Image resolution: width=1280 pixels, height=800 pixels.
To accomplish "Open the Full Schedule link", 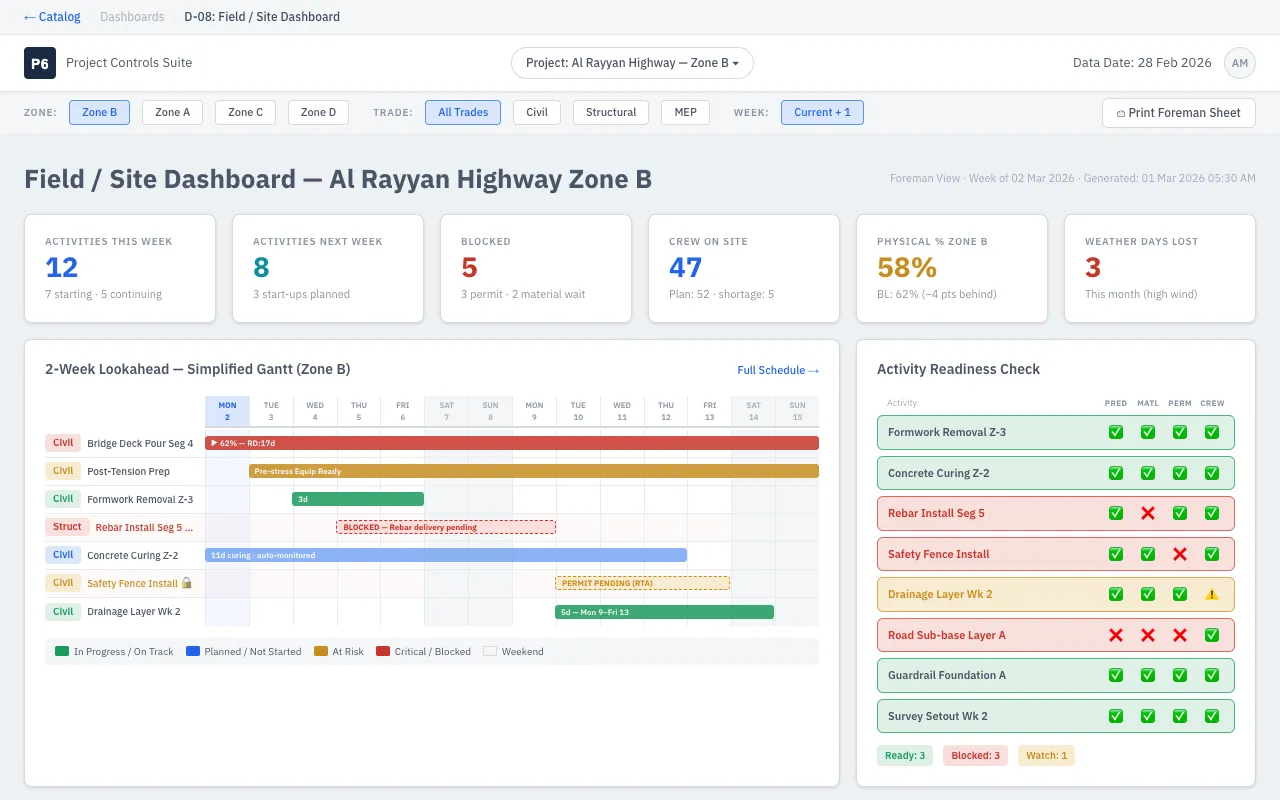I will tap(778, 370).
